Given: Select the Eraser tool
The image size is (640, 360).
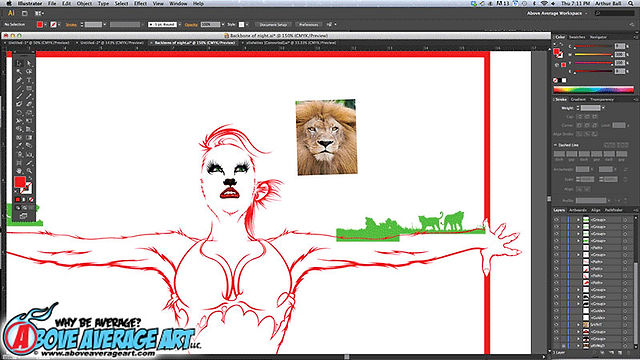Looking at the screenshot, I should 29,104.
